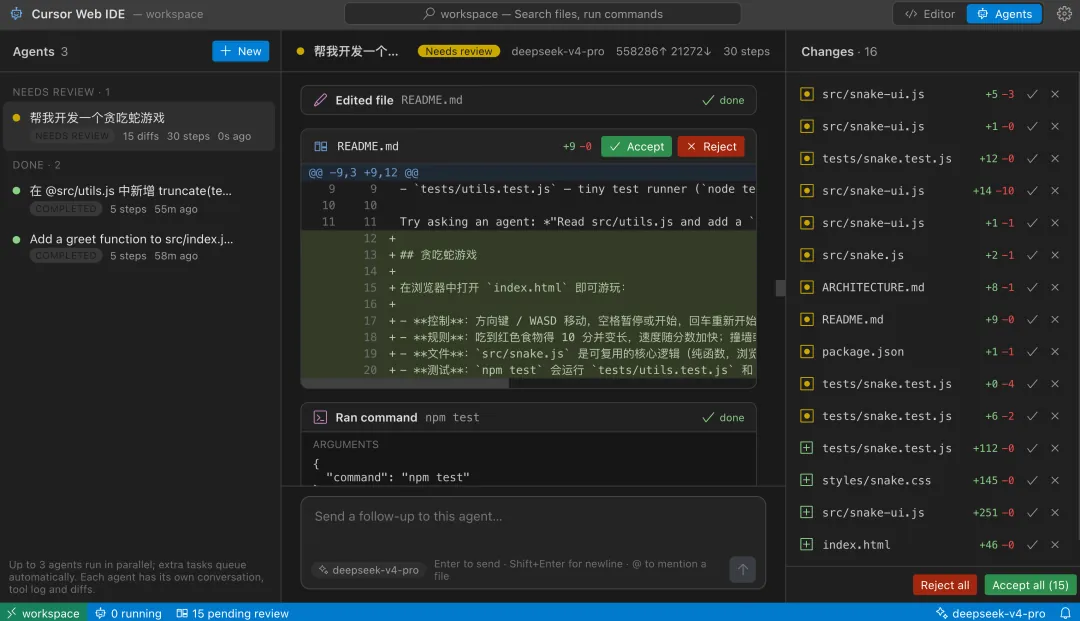Screen dimensions: 1080x621
Task: Reject src/snake-ui.js +14 −10 change
Action: [1055, 191]
